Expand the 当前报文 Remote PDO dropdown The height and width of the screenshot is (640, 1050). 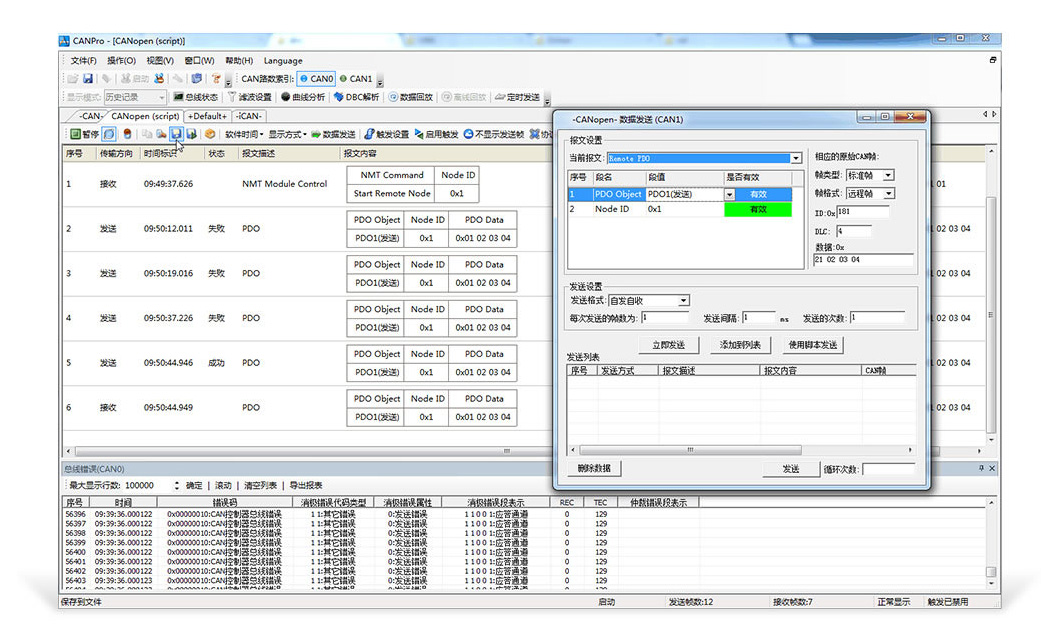pos(796,158)
